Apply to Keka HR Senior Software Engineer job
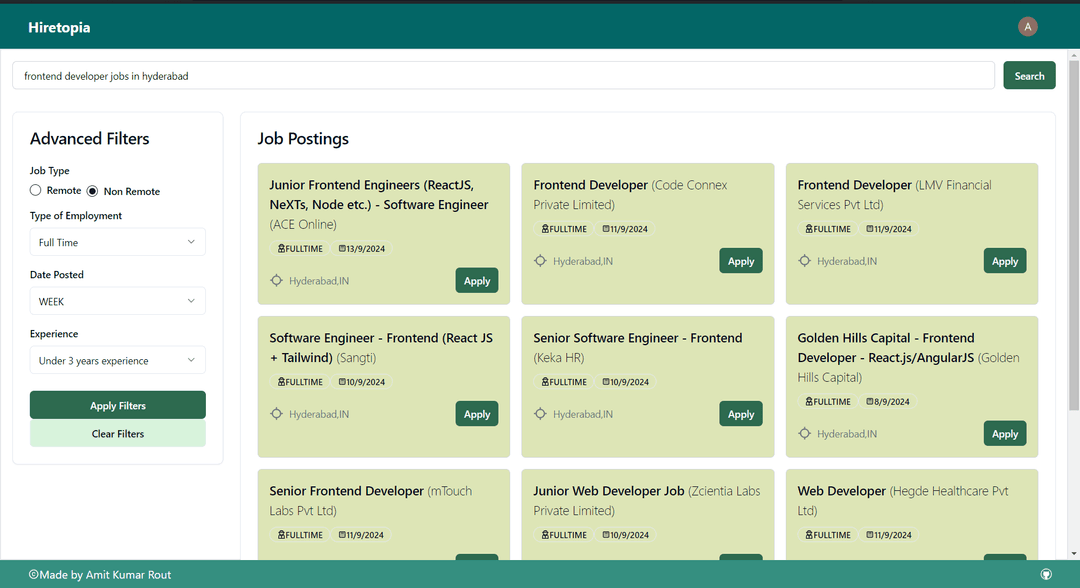The width and height of the screenshot is (1080, 588). click(740, 414)
